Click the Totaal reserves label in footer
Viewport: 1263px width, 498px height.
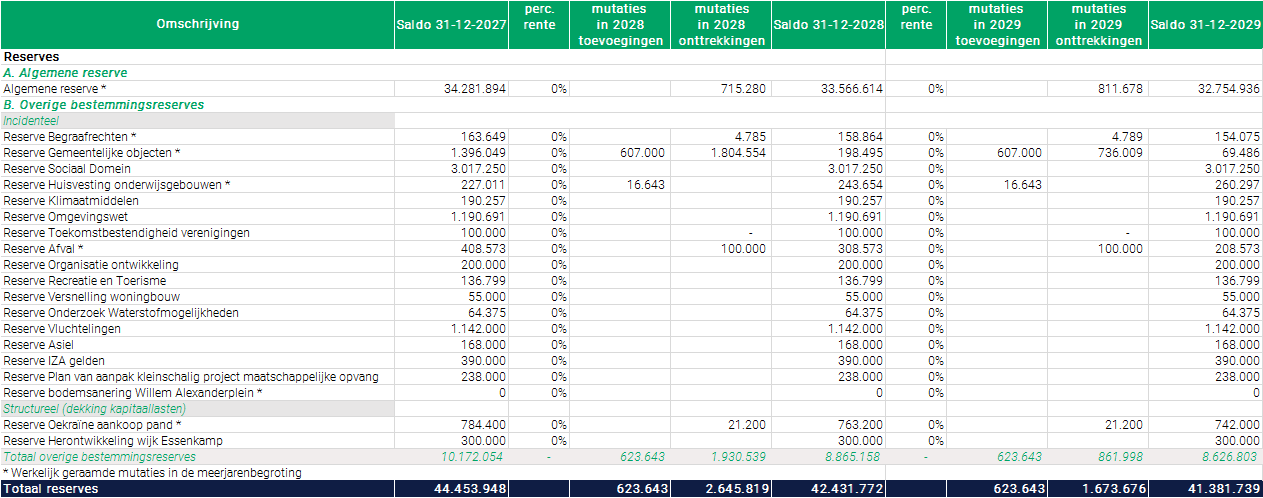tap(52, 489)
